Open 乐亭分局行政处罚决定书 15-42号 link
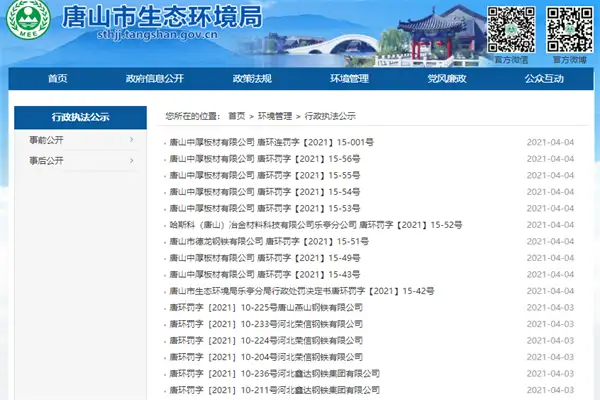Viewport: 600px width, 400px height. (x=302, y=290)
